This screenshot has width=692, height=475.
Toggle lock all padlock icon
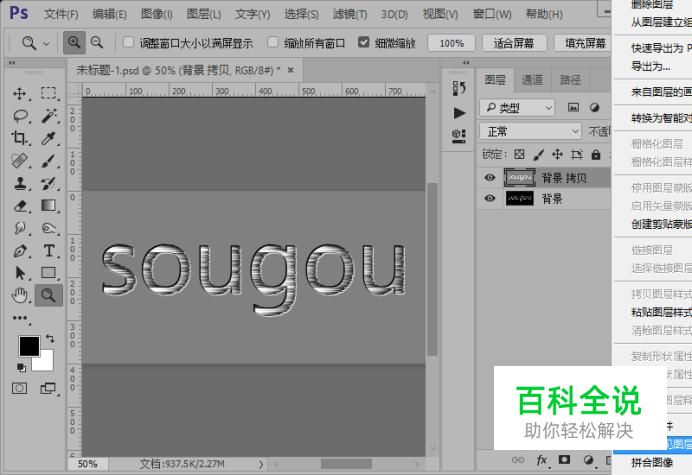pos(596,155)
